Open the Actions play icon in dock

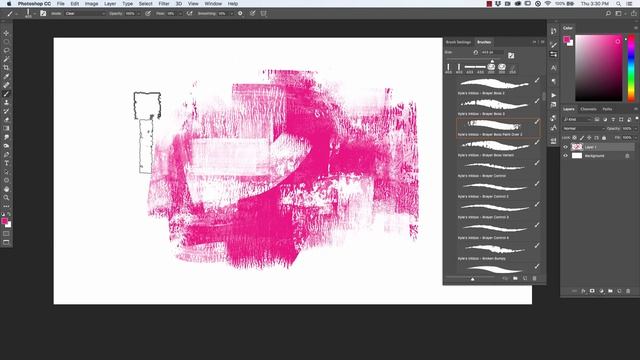coord(553,95)
